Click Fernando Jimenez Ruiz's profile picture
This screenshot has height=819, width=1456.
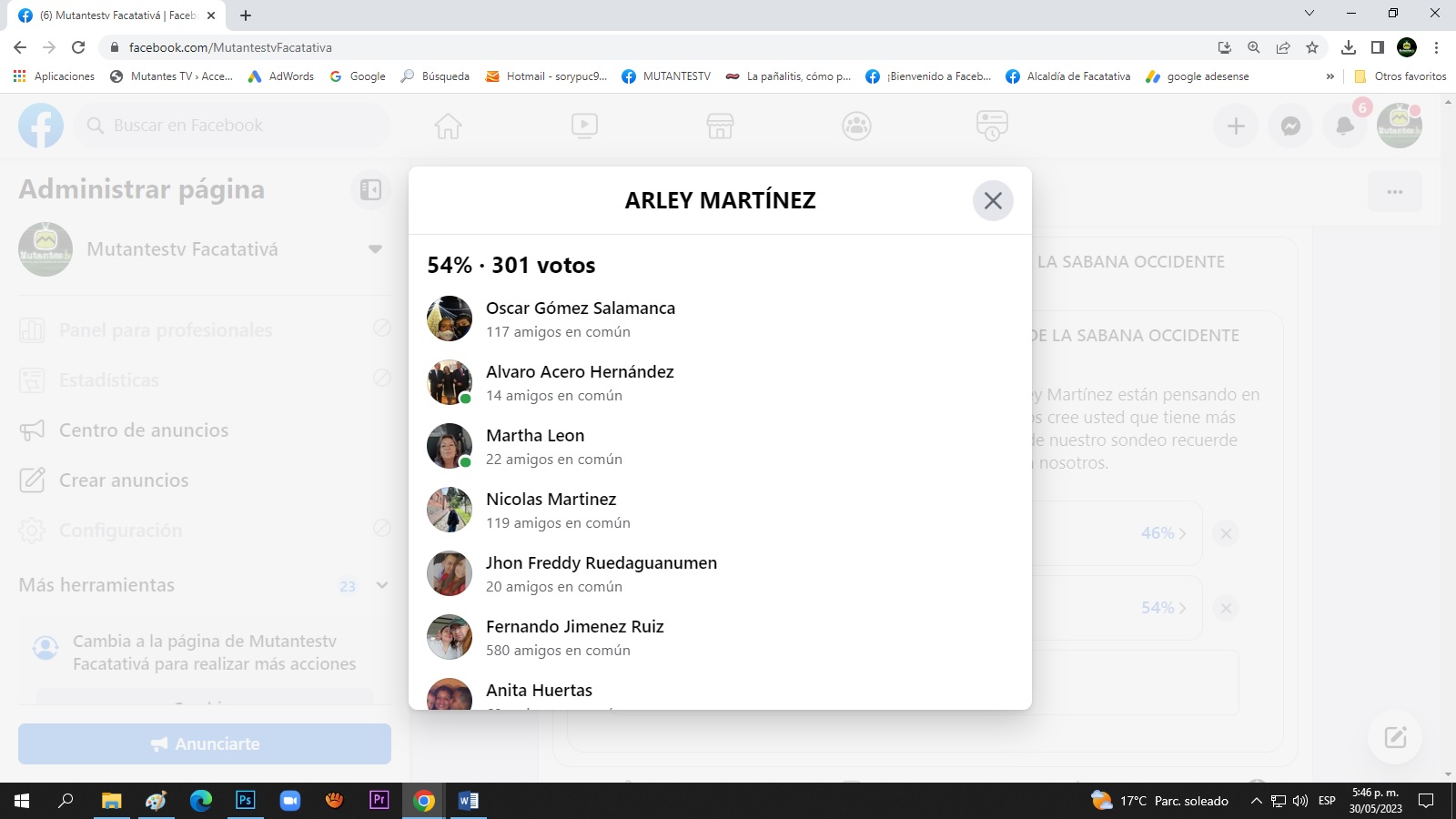click(x=450, y=637)
